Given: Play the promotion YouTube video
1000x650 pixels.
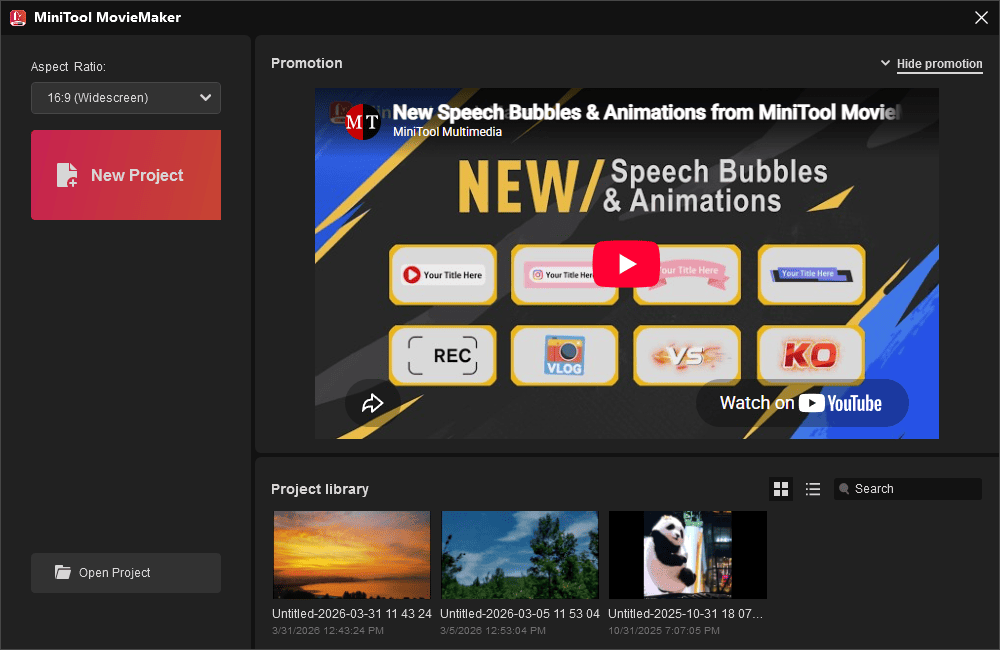Looking at the screenshot, I should pos(626,263).
